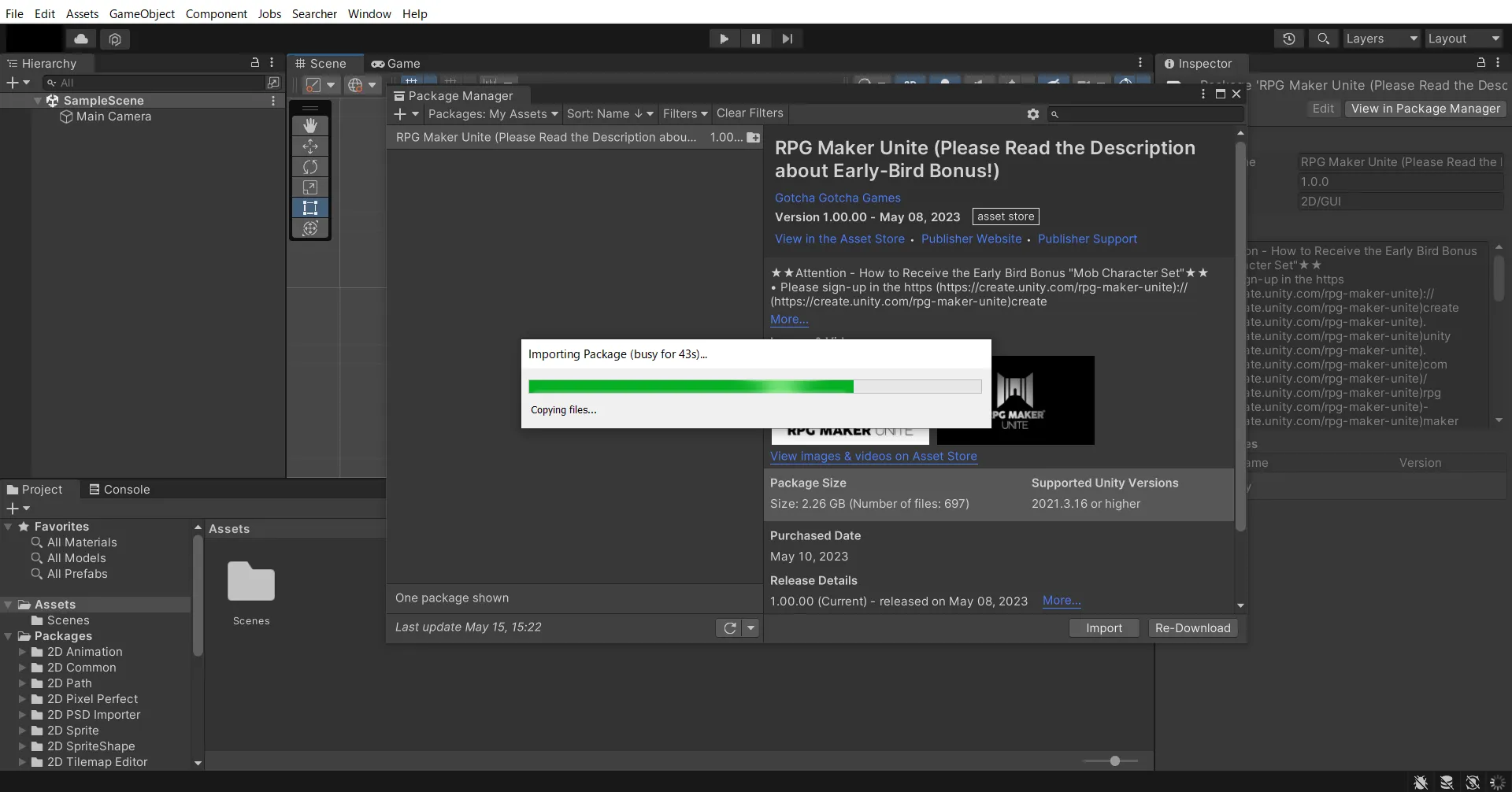Toggle the Pause button
This screenshot has height=792, width=1512.
pyautogui.click(x=755, y=39)
